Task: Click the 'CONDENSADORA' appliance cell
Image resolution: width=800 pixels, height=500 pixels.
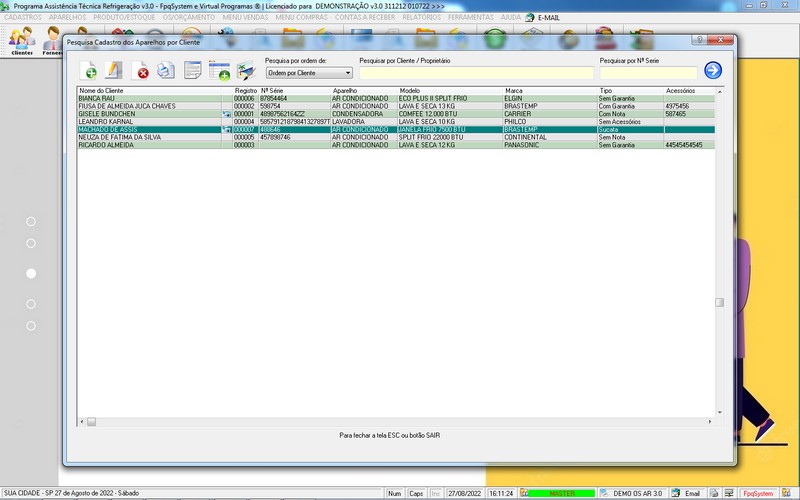Action: coord(364,114)
